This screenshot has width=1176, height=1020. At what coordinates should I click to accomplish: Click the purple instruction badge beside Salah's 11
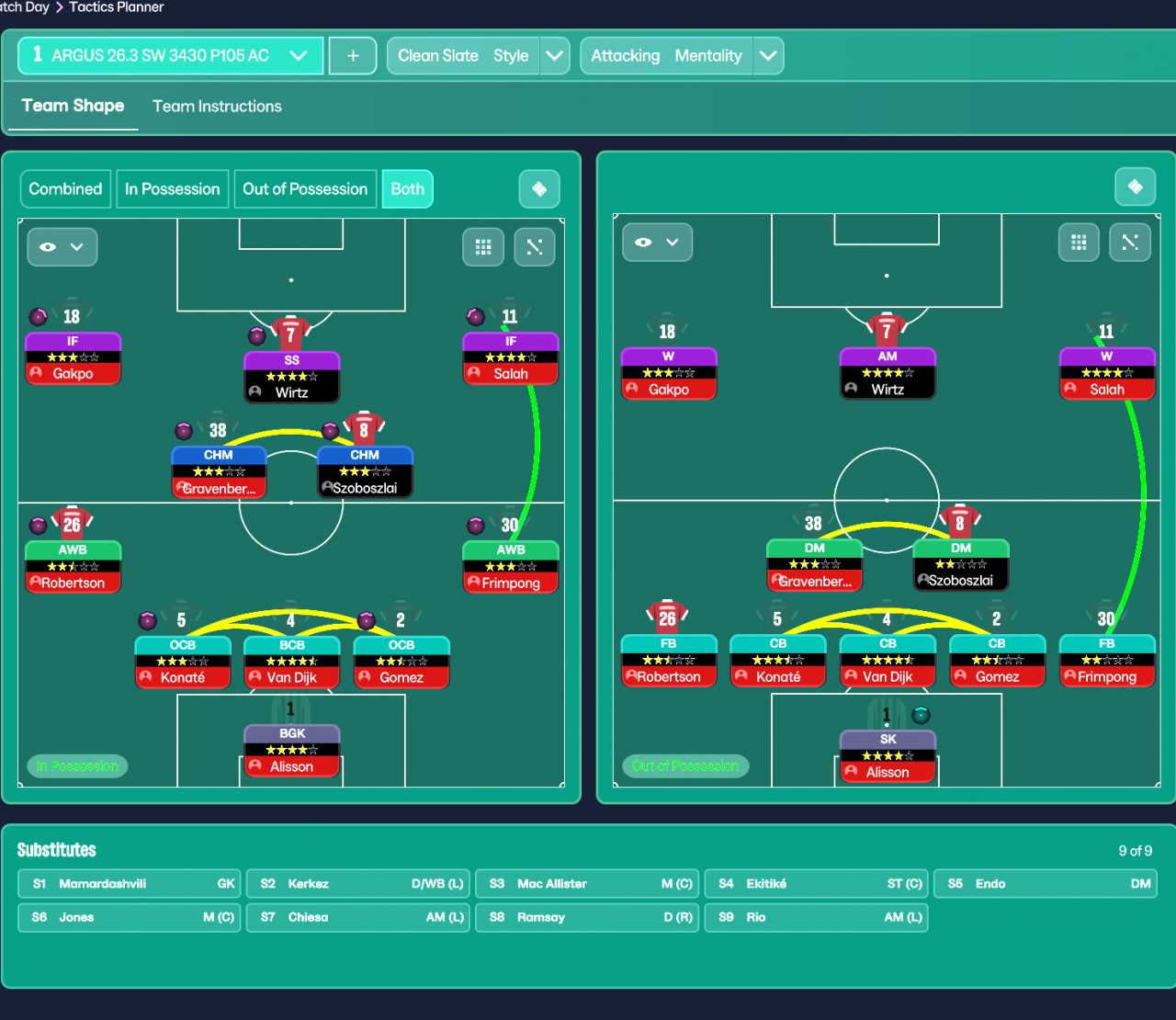pos(475,317)
